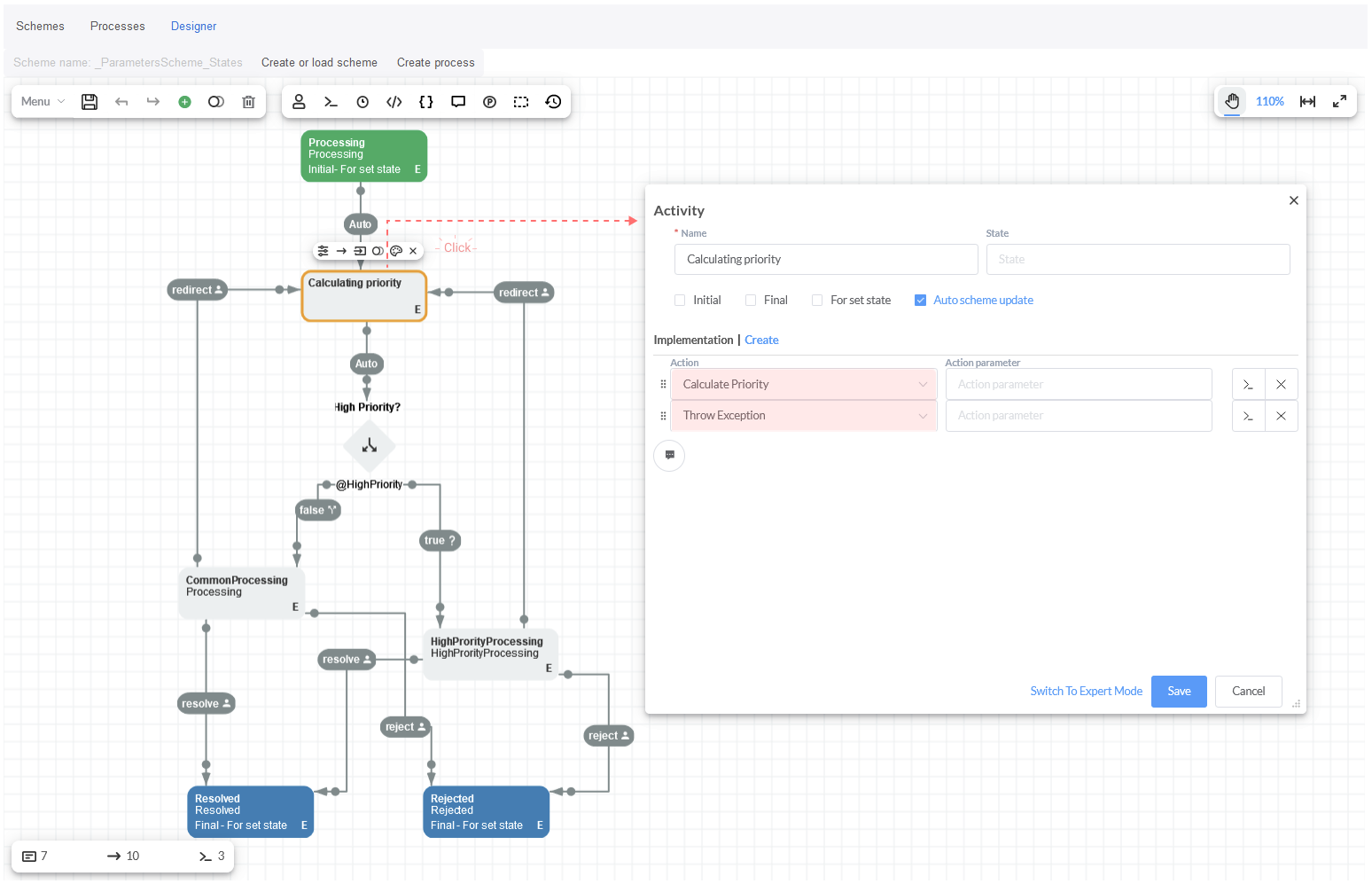Clone the activity using the node's overlapping circles icon

pyautogui.click(x=378, y=251)
